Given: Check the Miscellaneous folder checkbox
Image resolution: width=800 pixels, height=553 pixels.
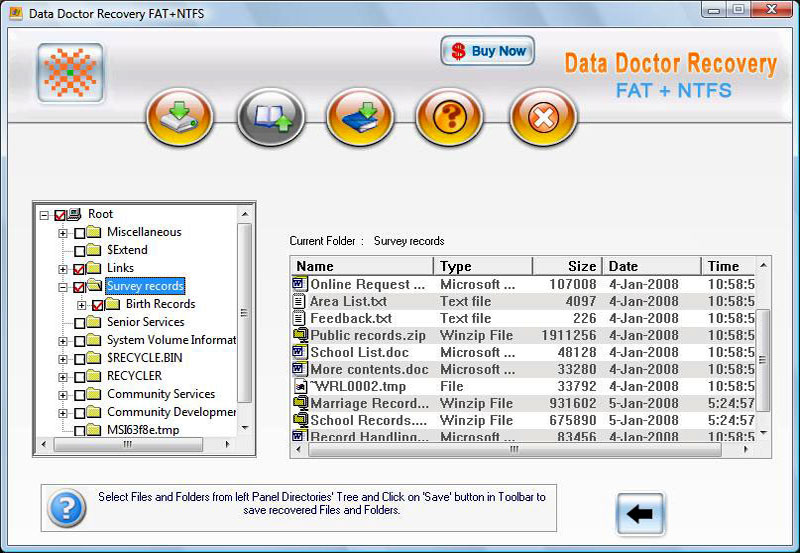Looking at the screenshot, I should coord(79,233).
